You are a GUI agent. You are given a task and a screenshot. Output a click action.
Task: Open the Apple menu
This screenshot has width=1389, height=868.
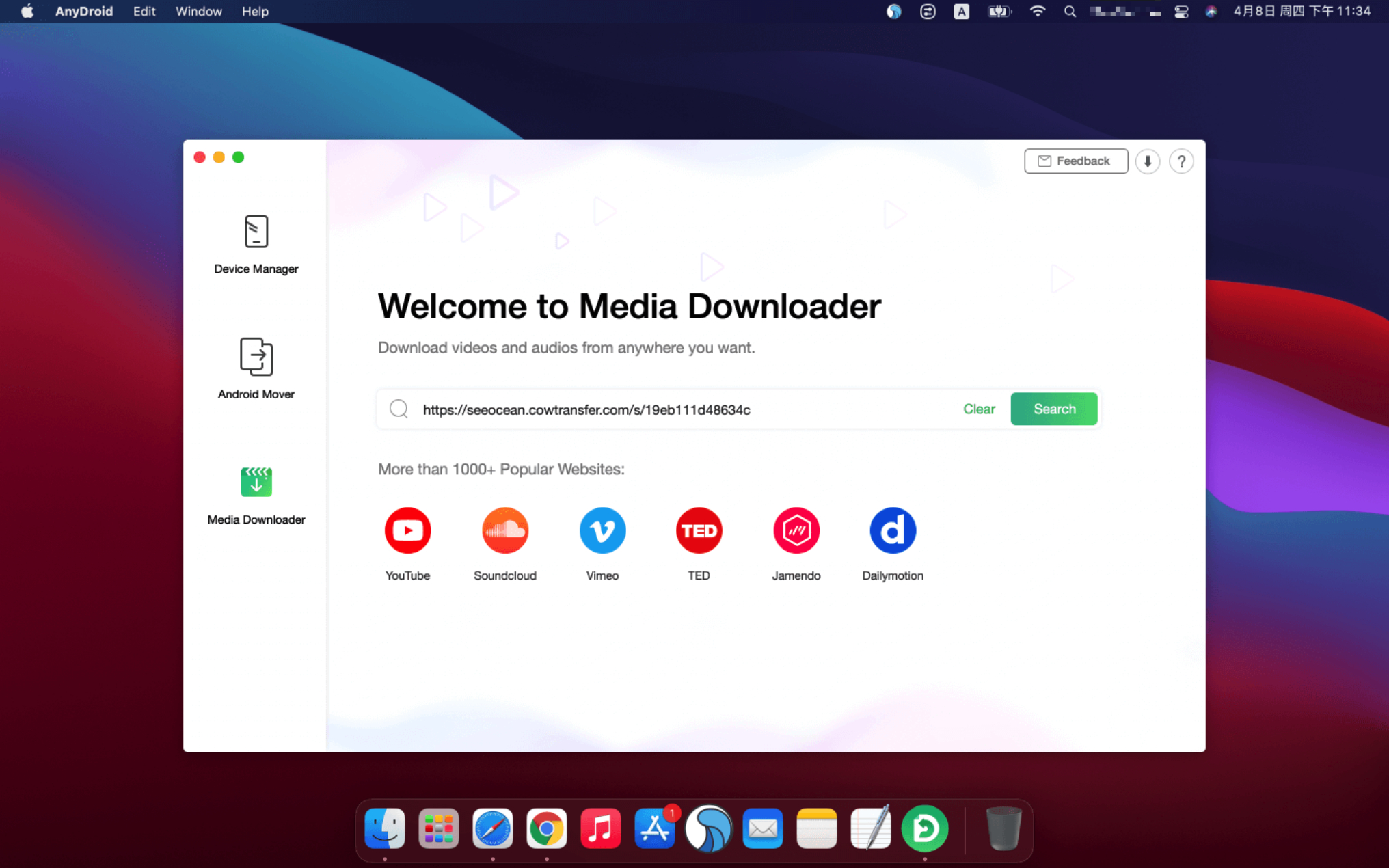(x=27, y=11)
